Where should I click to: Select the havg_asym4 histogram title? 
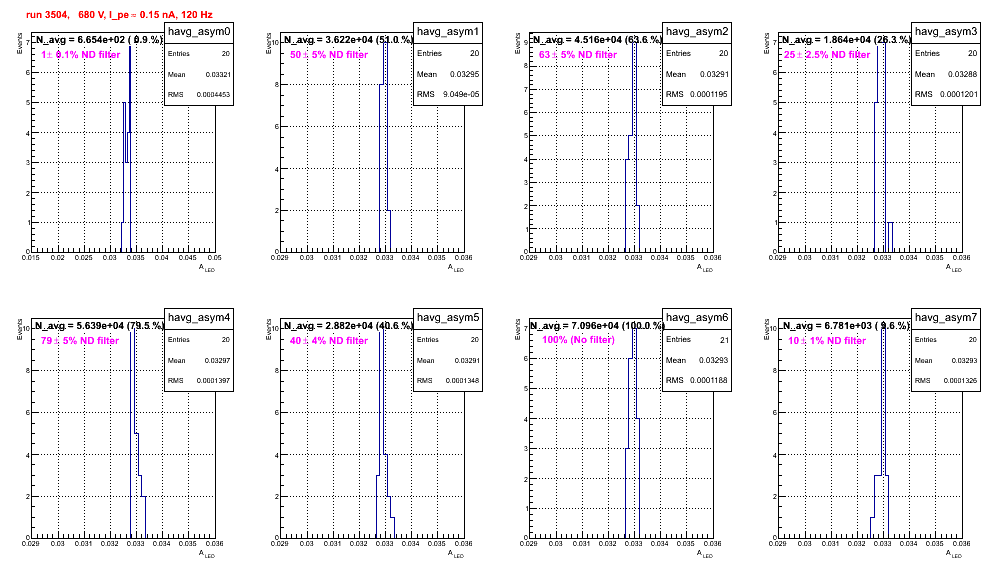coord(199,318)
